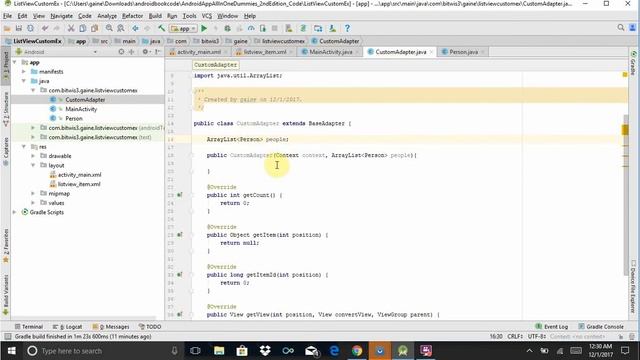Click the Windows search box
The height and width of the screenshot is (360, 640).
click(102, 351)
